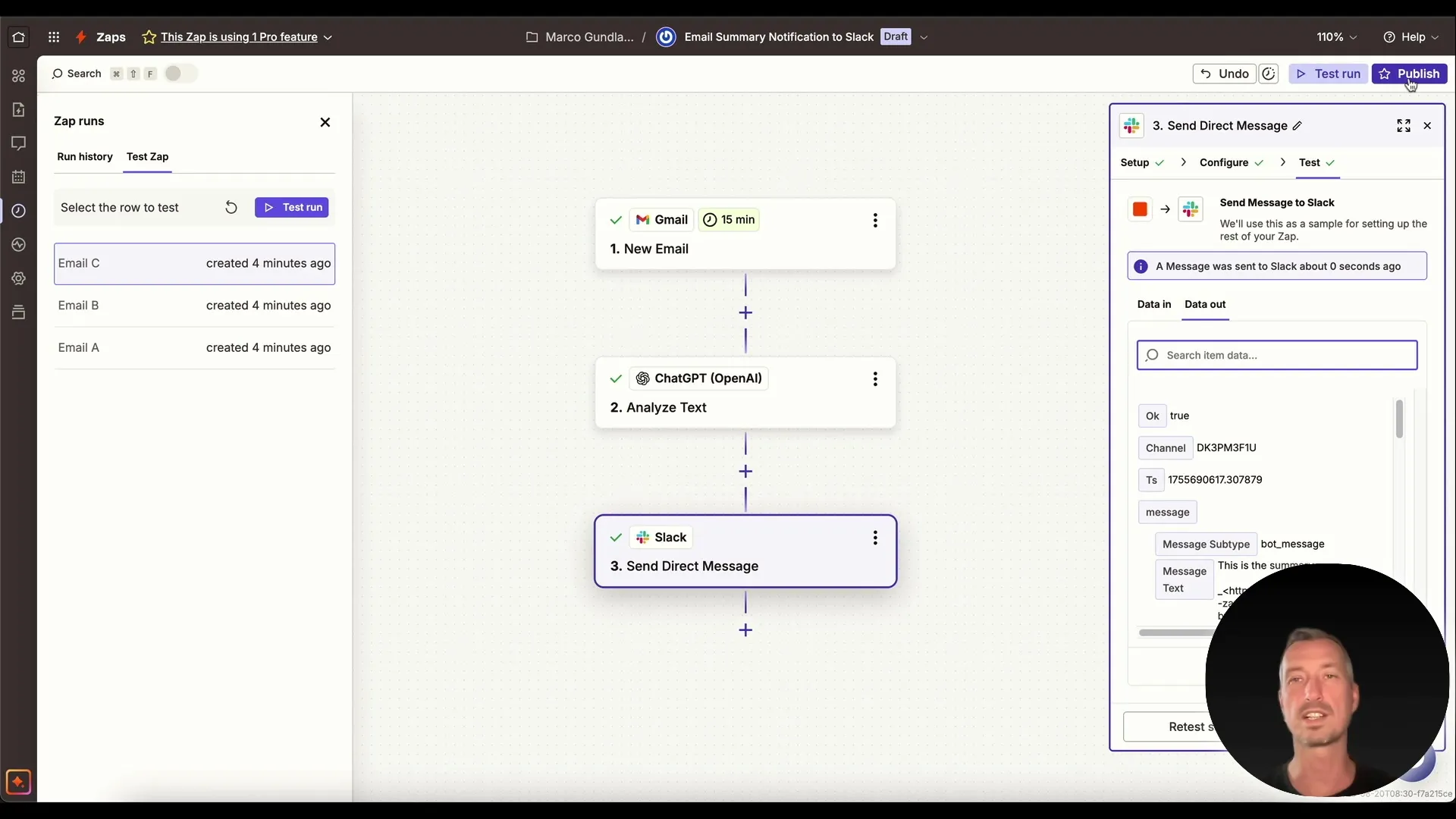The image size is (1456, 819).
Task: Switch to the Data in tab
Action: [x=1155, y=304]
